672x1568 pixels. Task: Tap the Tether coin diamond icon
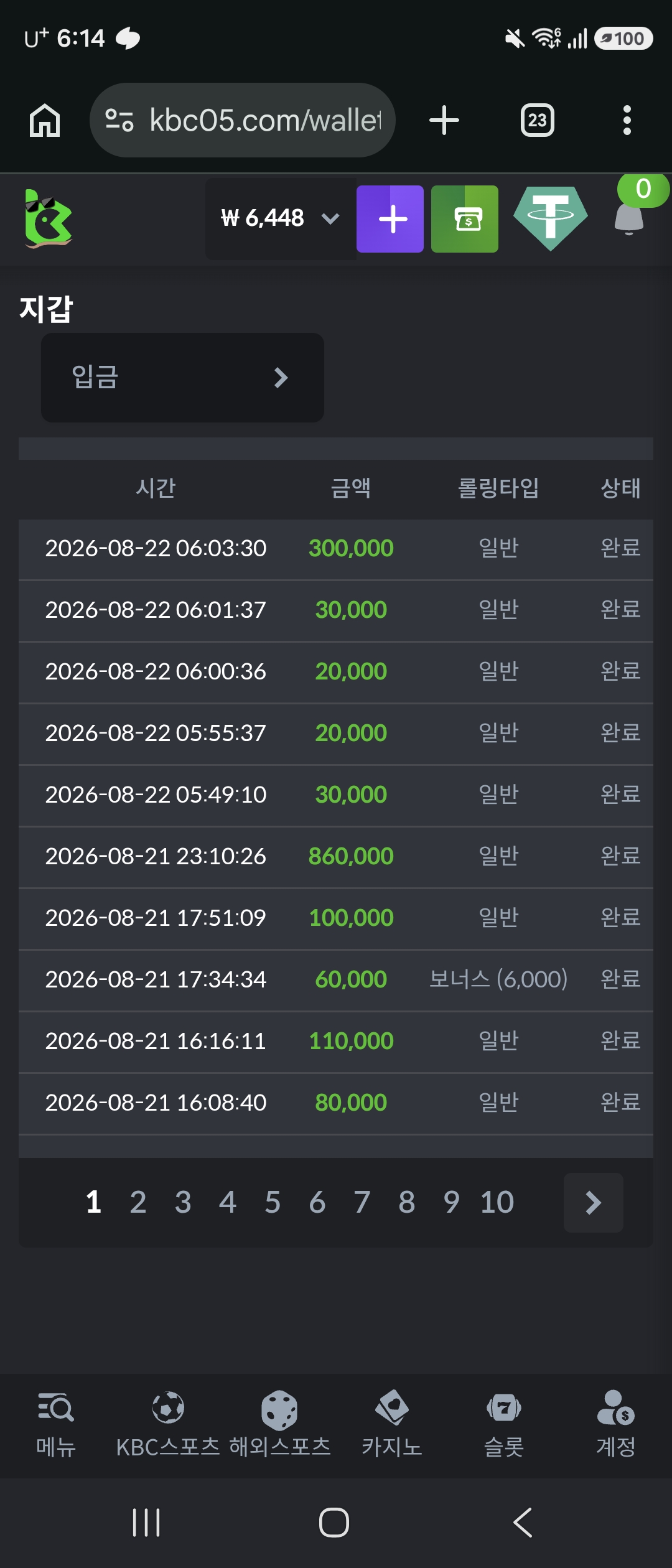(x=551, y=218)
